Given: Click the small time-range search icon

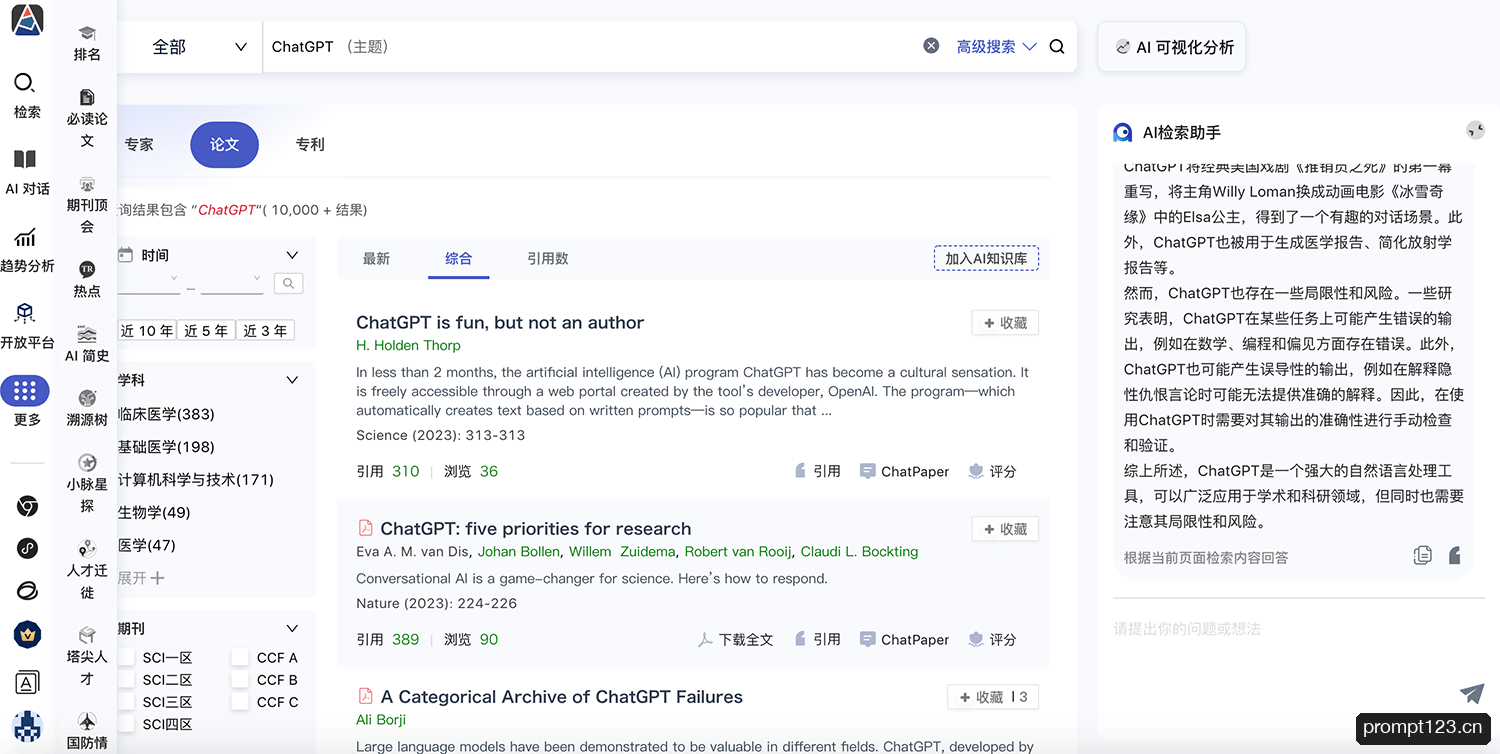Looking at the screenshot, I should tap(288, 284).
